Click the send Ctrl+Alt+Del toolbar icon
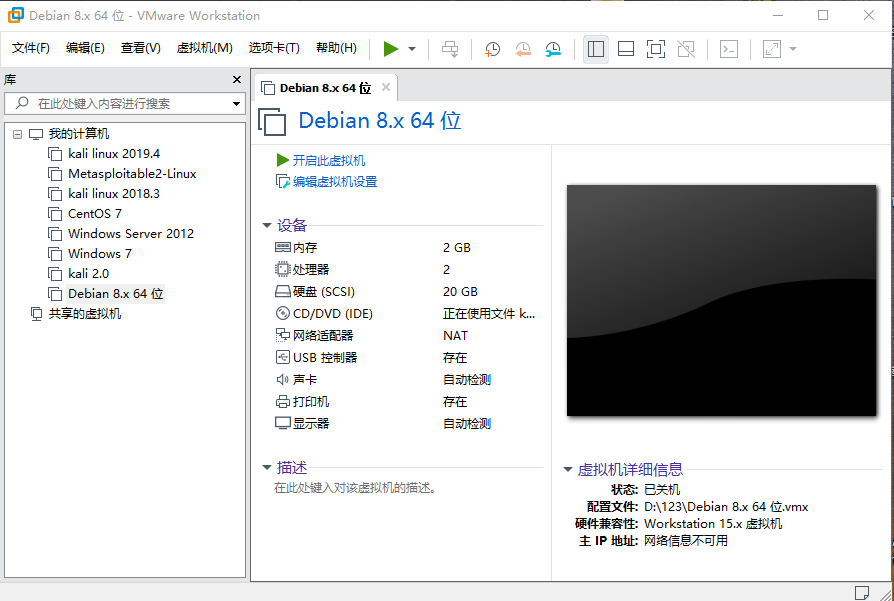The height and width of the screenshot is (601, 894). click(x=450, y=49)
